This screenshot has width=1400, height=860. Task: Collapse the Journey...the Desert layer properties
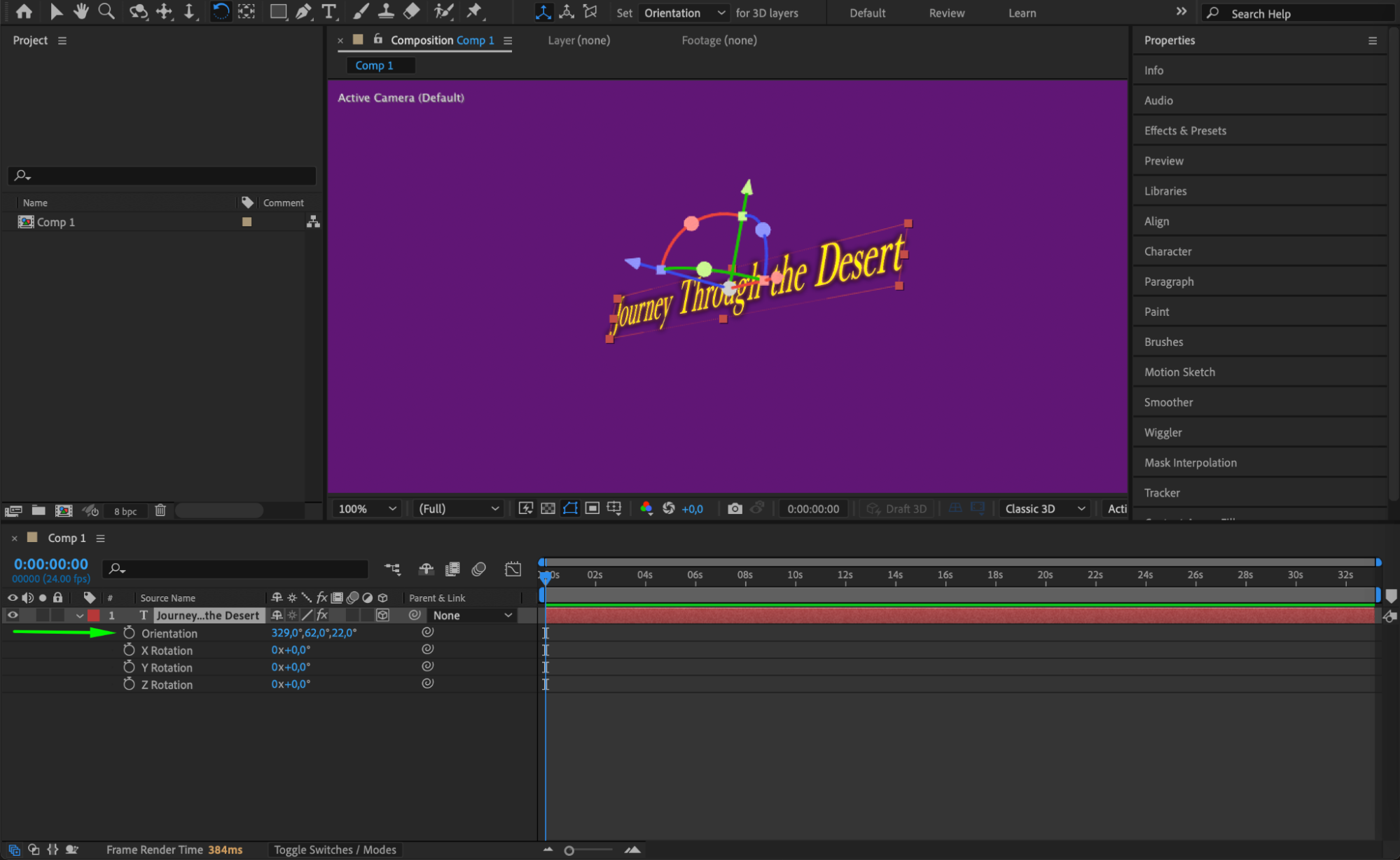tap(79, 616)
